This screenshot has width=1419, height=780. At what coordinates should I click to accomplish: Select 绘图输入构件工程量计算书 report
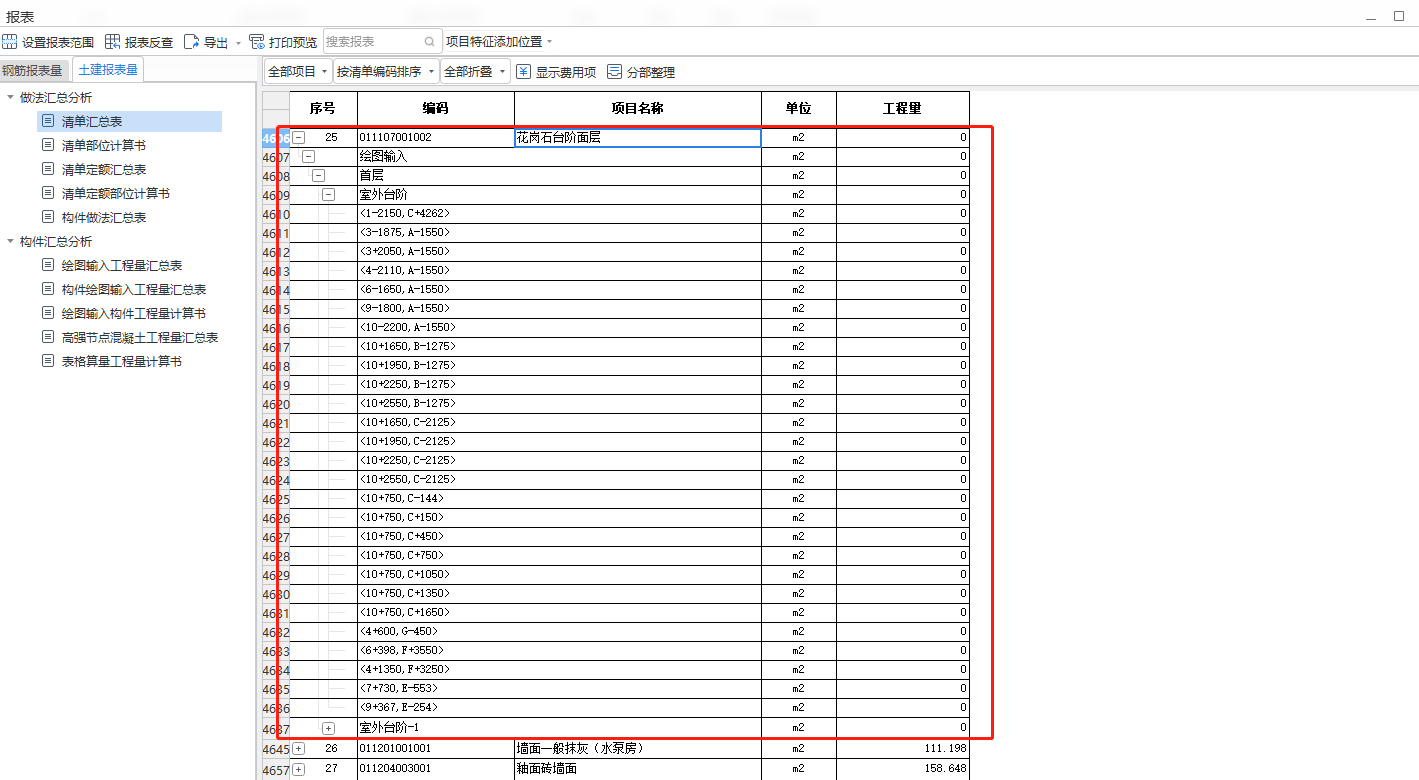point(134,313)
